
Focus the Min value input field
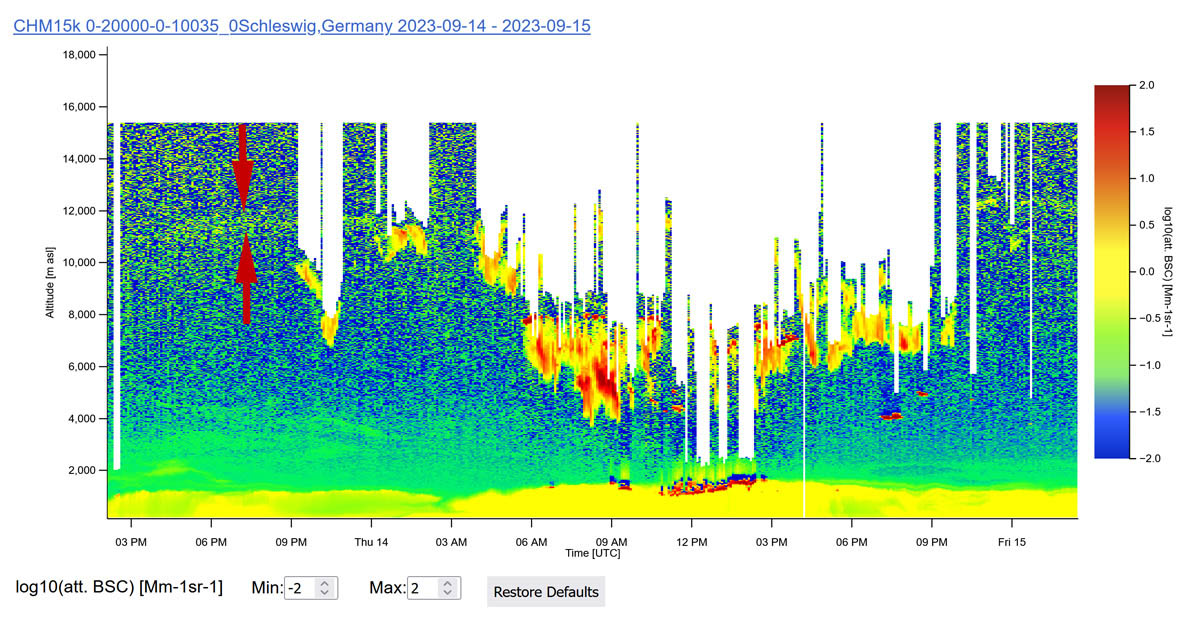[x=300, y=588]
